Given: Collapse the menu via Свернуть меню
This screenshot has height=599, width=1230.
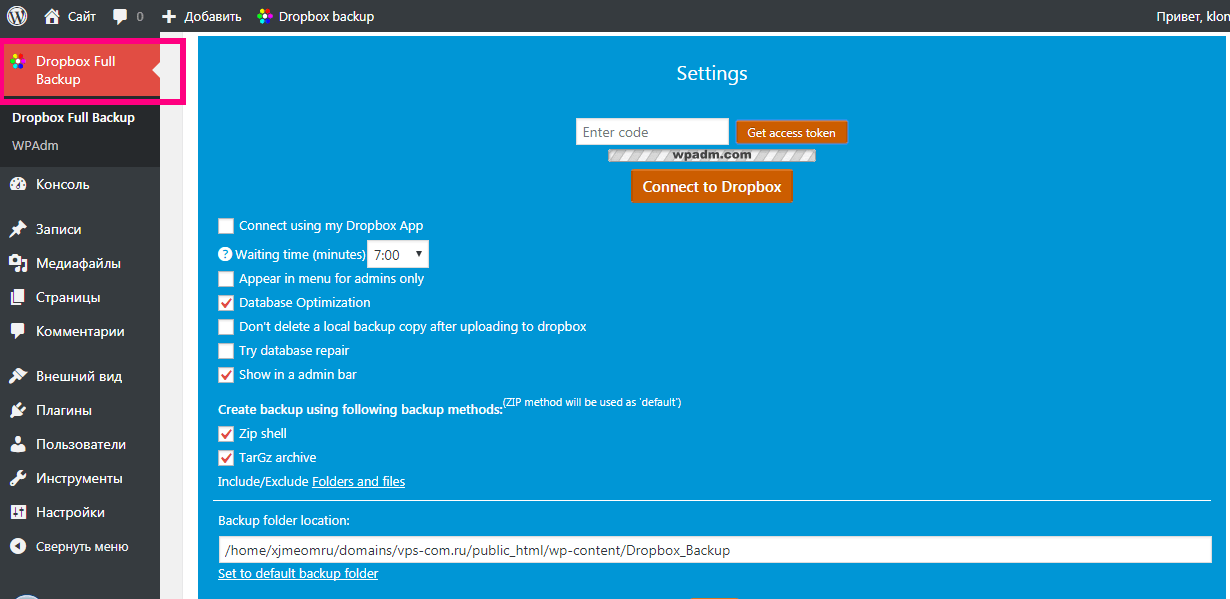Looking at the screenshot, I should [80, 546].
